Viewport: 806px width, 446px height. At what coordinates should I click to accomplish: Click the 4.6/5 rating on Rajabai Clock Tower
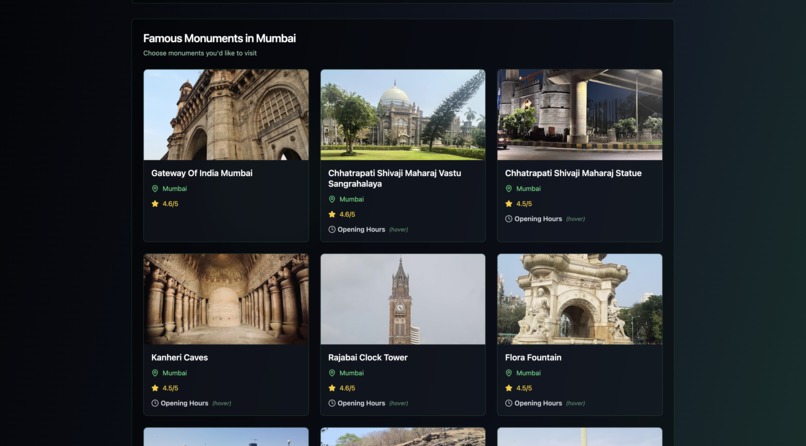coord(347,388)
